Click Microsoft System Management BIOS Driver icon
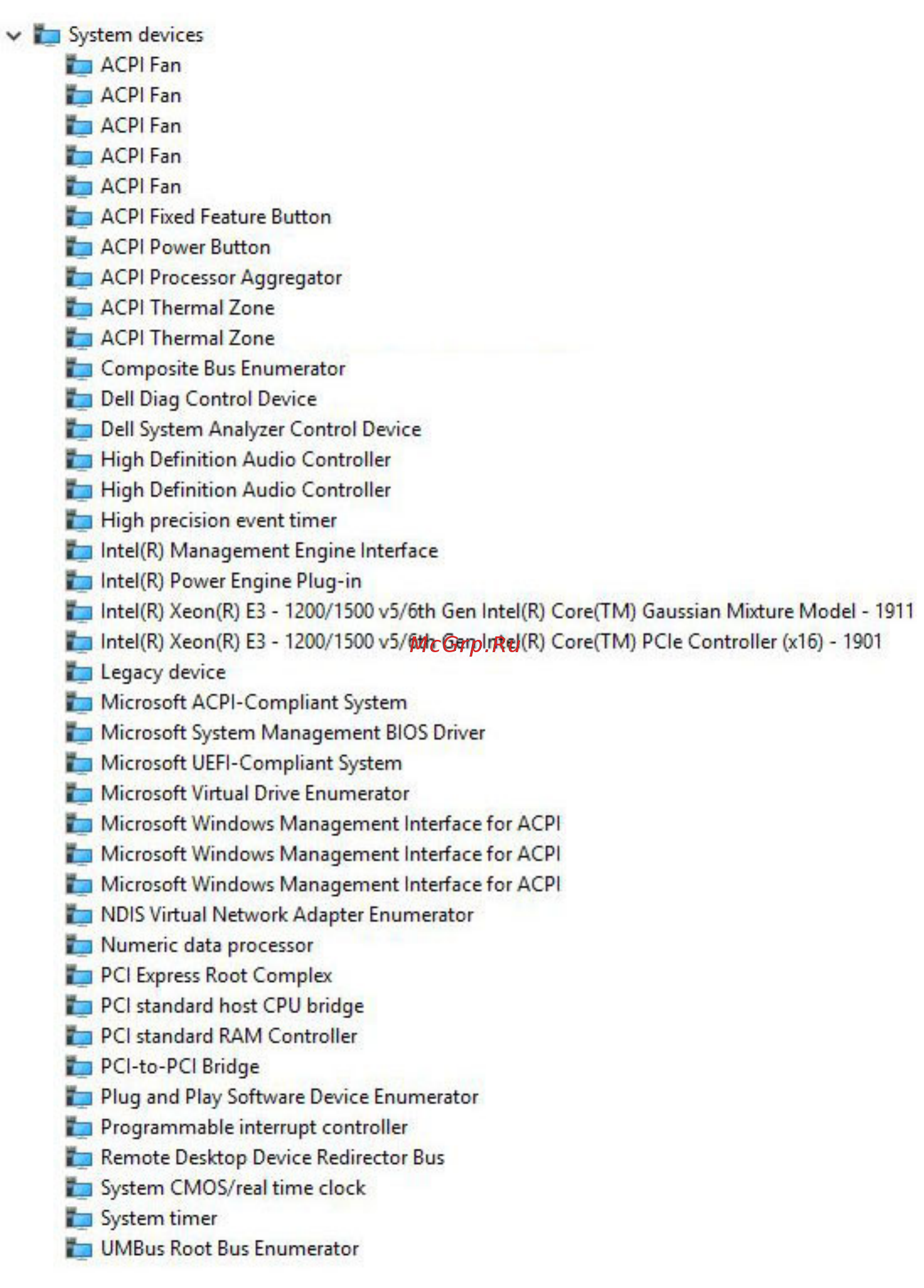This screenshot has width=924, height=1288. point(79,732)
